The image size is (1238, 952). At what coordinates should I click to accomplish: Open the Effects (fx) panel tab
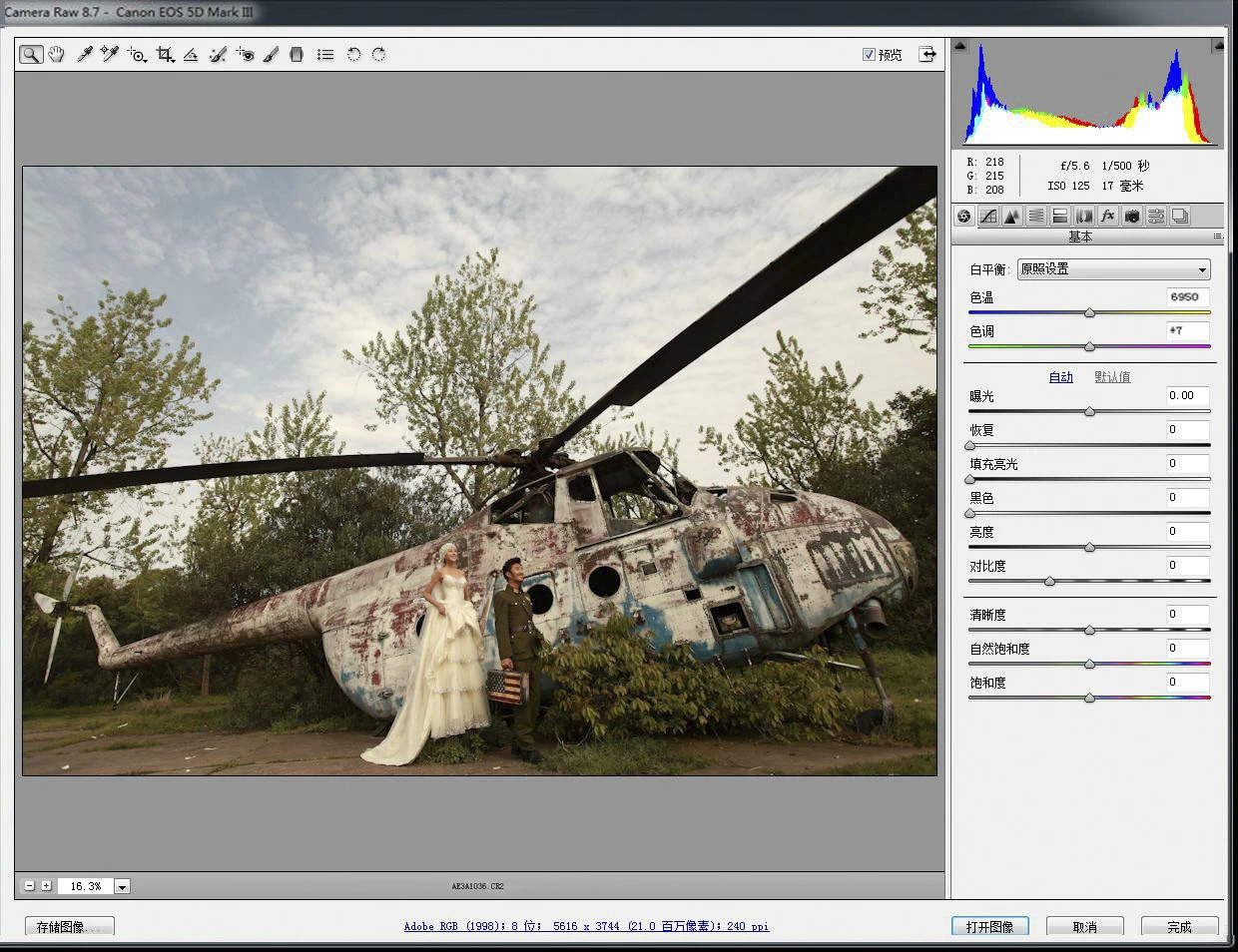[x=1108, y=216]
